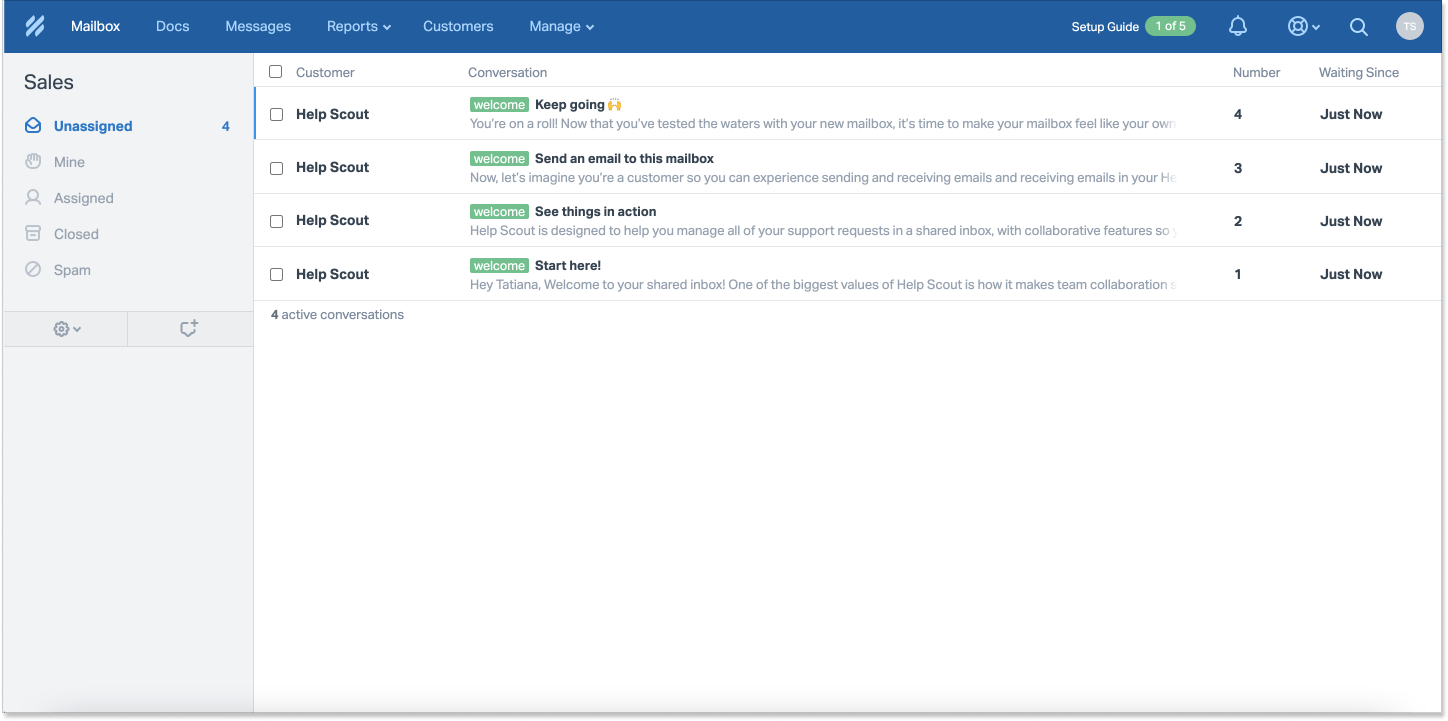Click 'Just Now' in the 'Start here!' row

1351,274
